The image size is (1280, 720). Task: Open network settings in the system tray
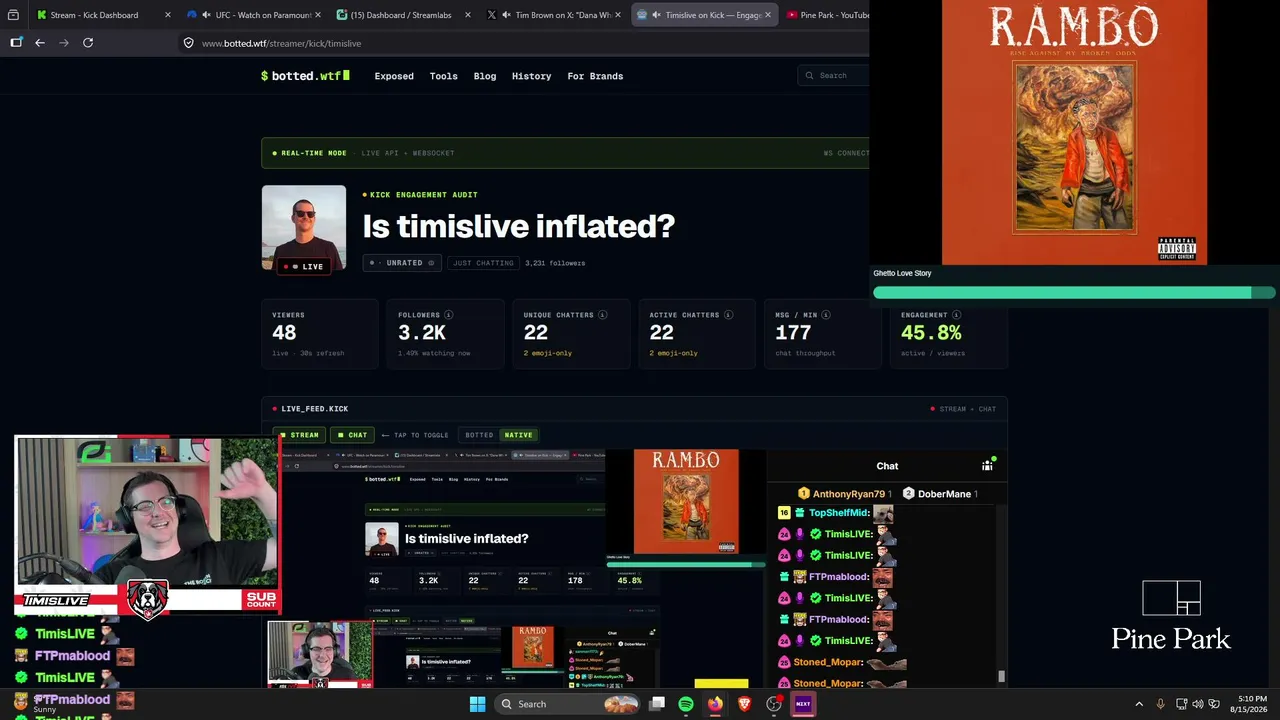click(x=1181, y=704)
